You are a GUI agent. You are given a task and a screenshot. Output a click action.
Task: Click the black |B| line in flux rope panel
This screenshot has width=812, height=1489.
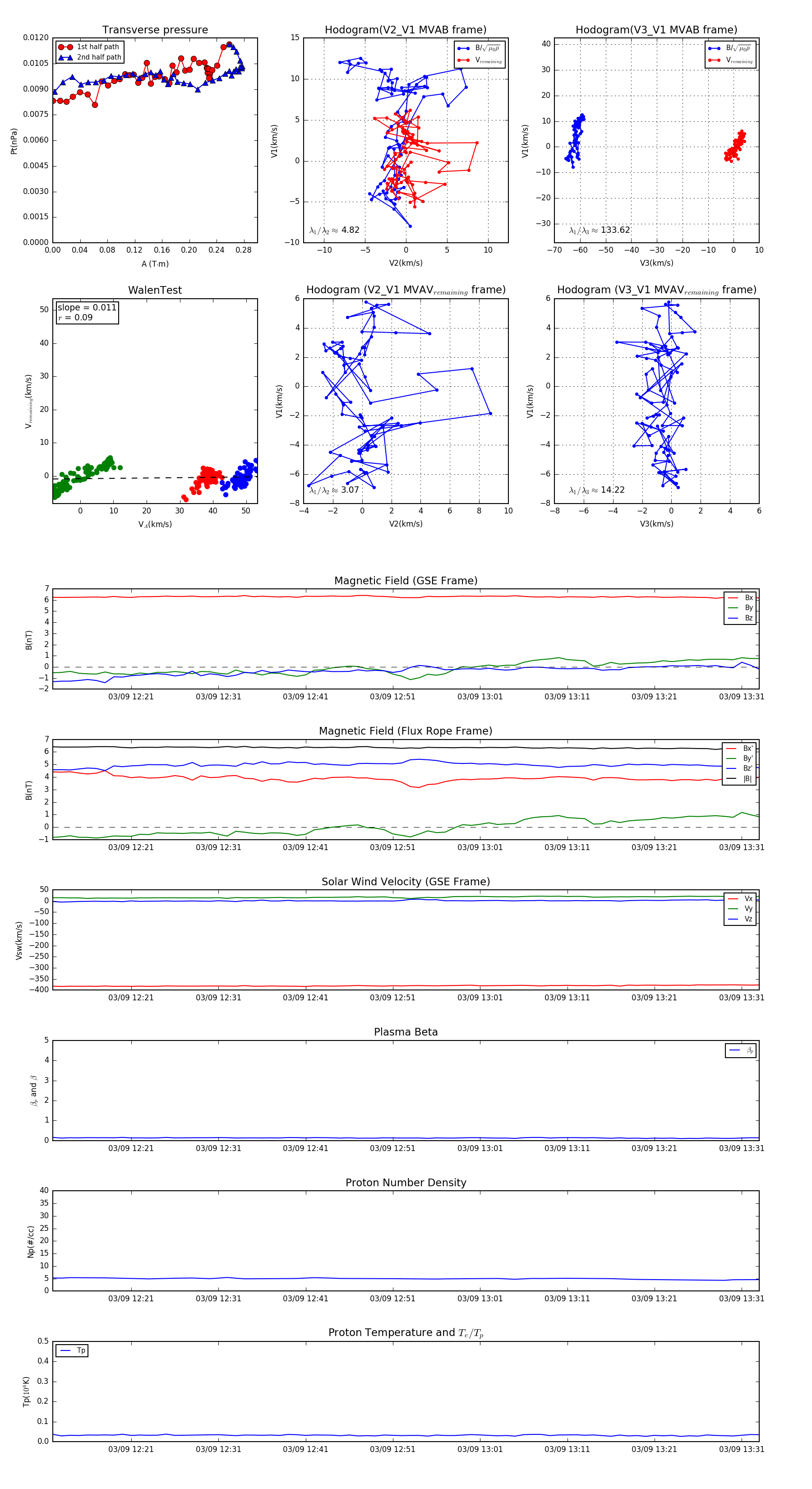(x=406, y=747)
